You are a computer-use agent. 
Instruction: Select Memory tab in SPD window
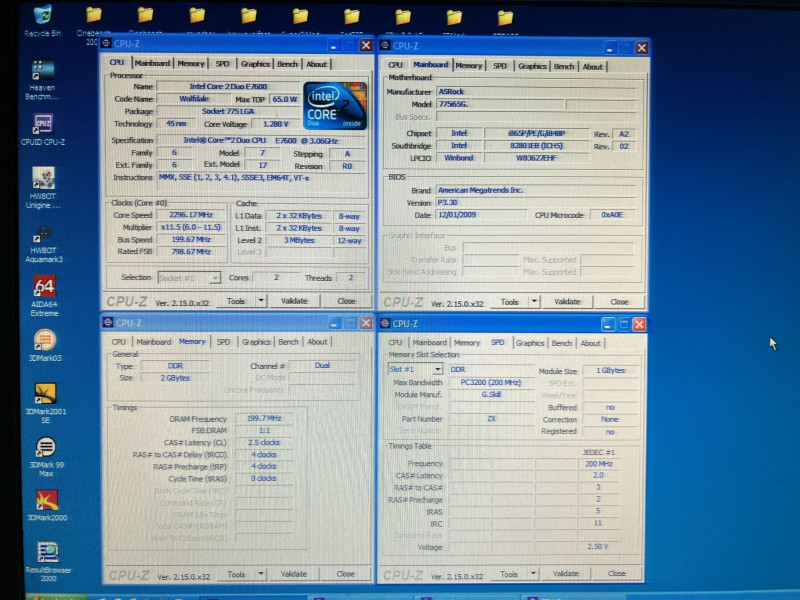pyautogui.click(x=467, y=343)
